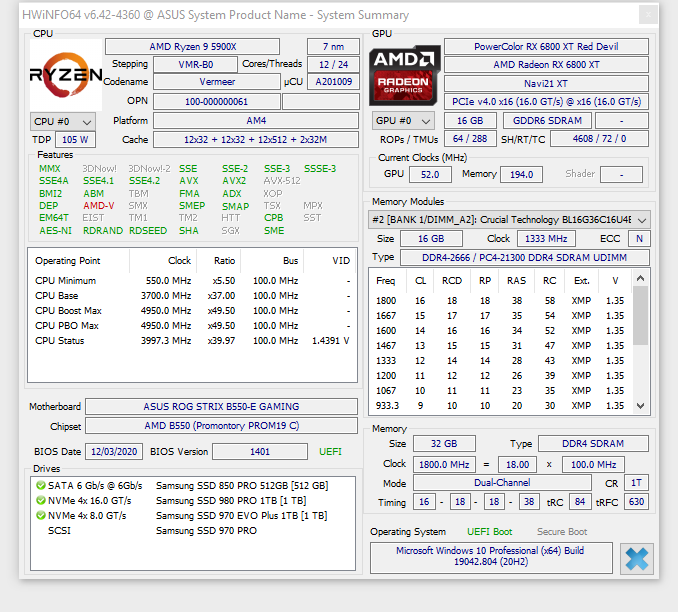Click the memory timings scroll down arrow

click(x=640, y=406)
